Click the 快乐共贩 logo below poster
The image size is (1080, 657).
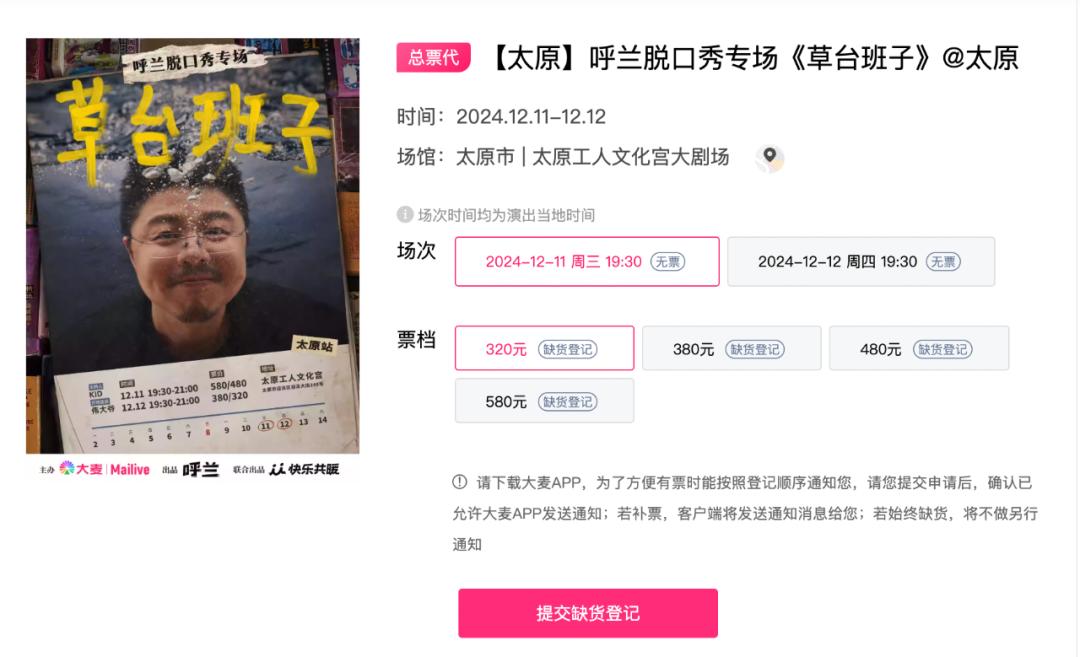(x=304, y=469)
